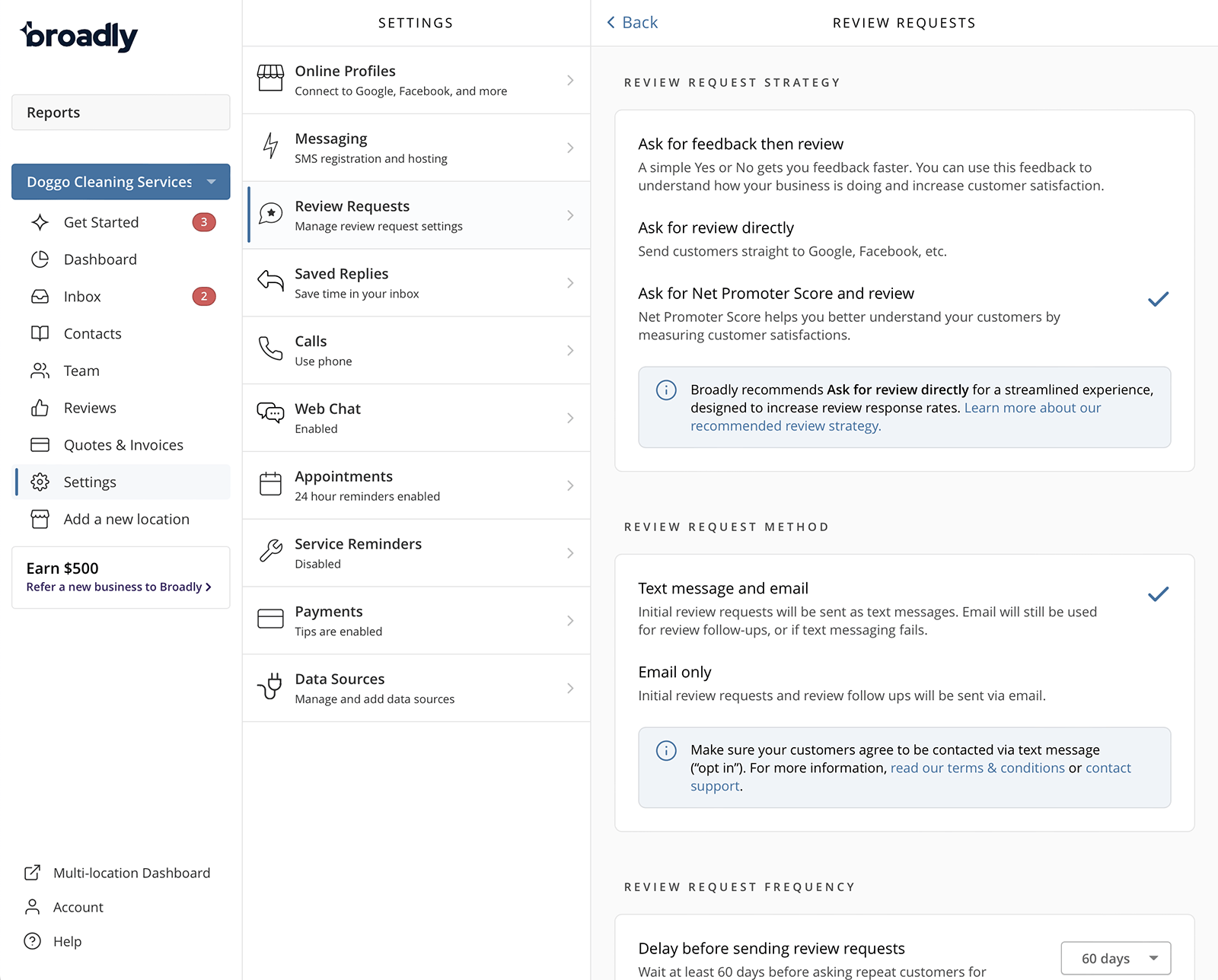This screenshot has width=1218, height=980.
Task: Click the Payments credit card icon
Action: click(270, 619)
